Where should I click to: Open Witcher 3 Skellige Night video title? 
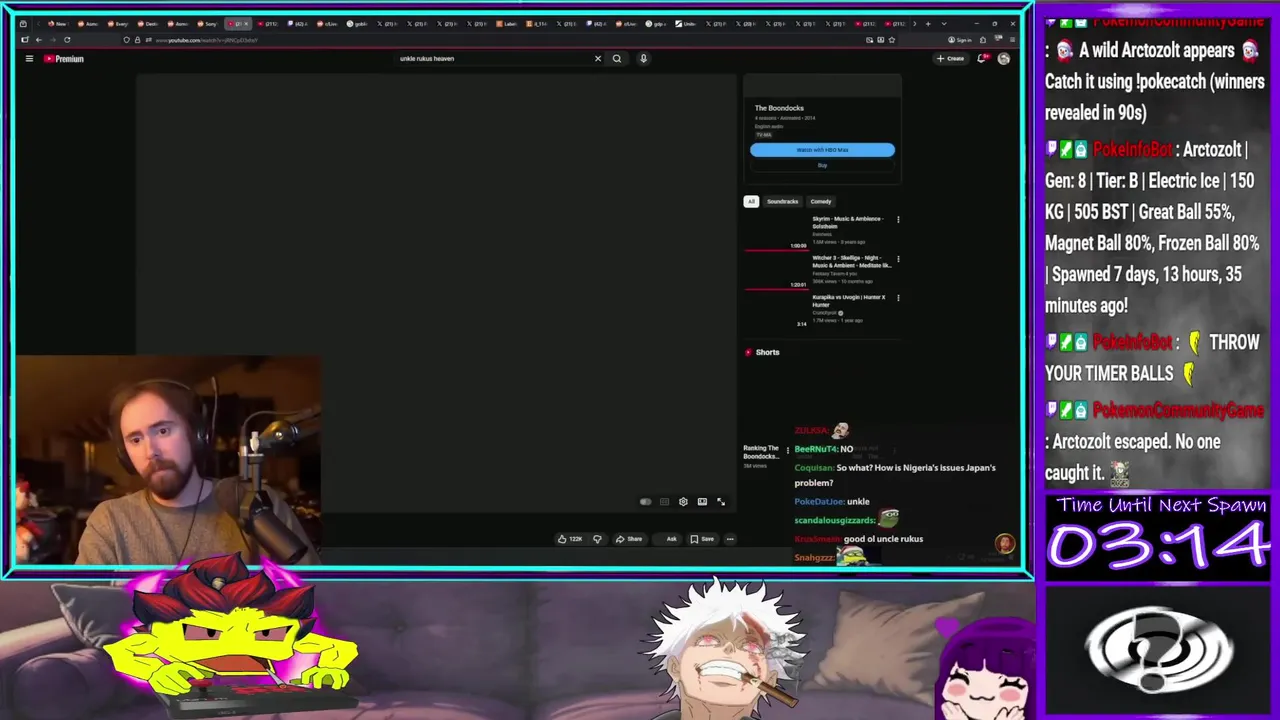(x=851, y=261)
